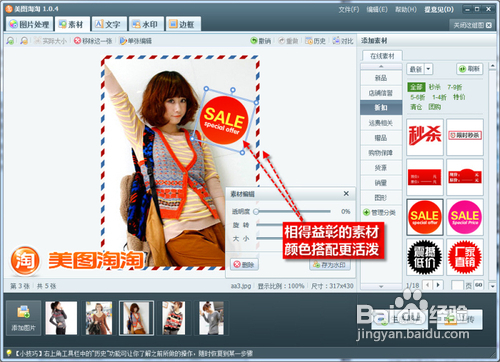Screen dimensions: 500x362
Task: Click the 添加图片 add image button
Action: click(x=23, y=318)
